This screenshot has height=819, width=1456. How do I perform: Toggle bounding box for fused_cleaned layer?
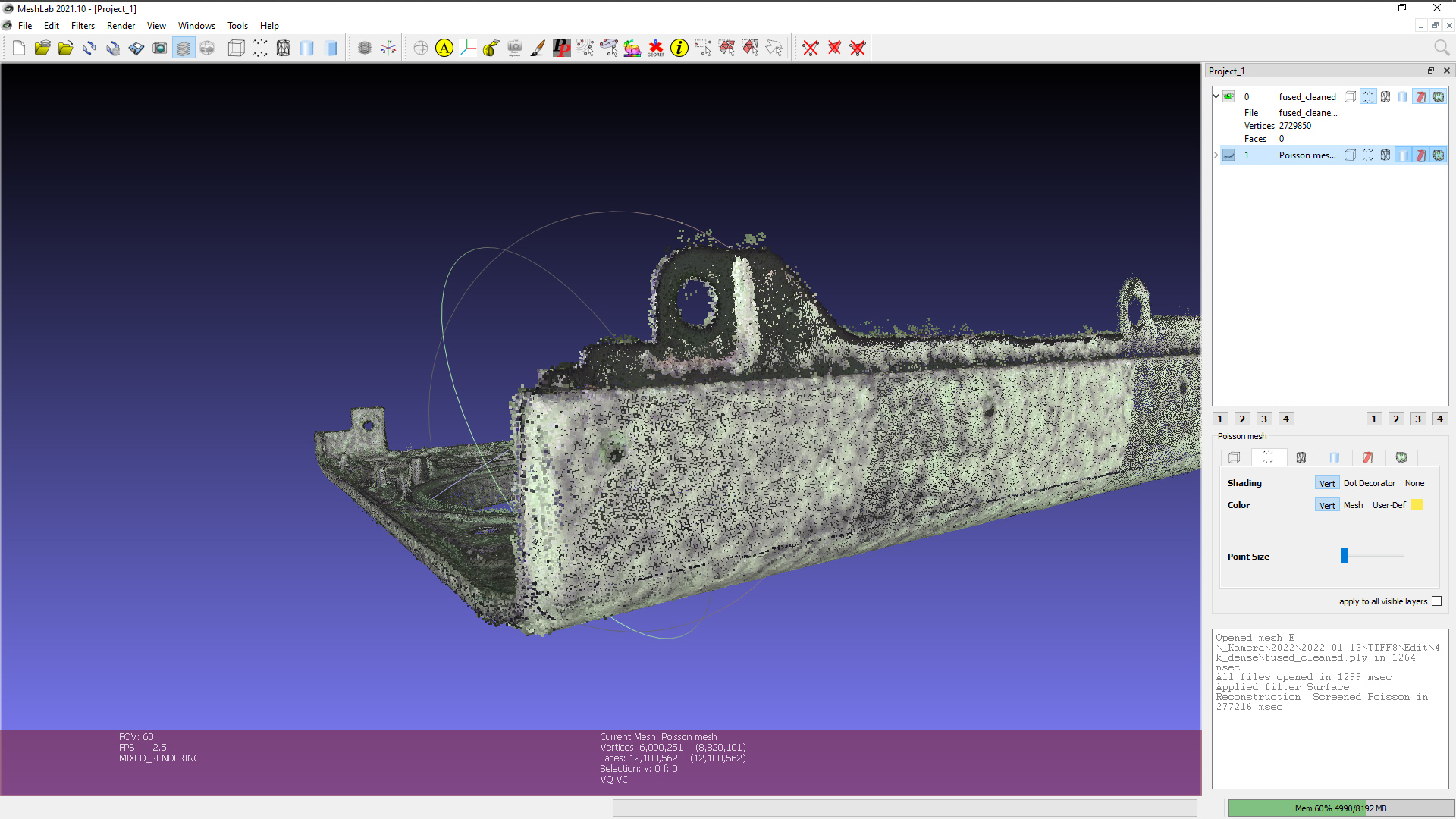[1351, 96]
